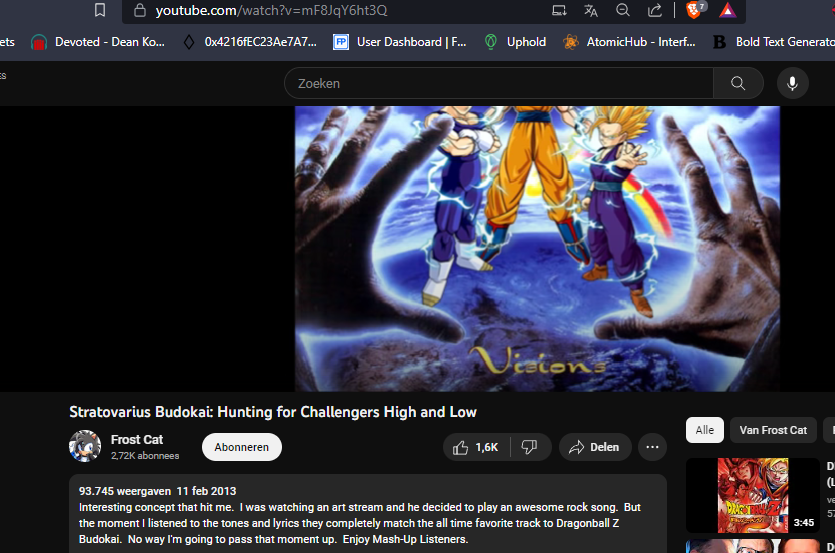Viewport: 835px width, 553px height.
Task: Open the User Dashboard bookmark
Action: (x=400, y=42)
